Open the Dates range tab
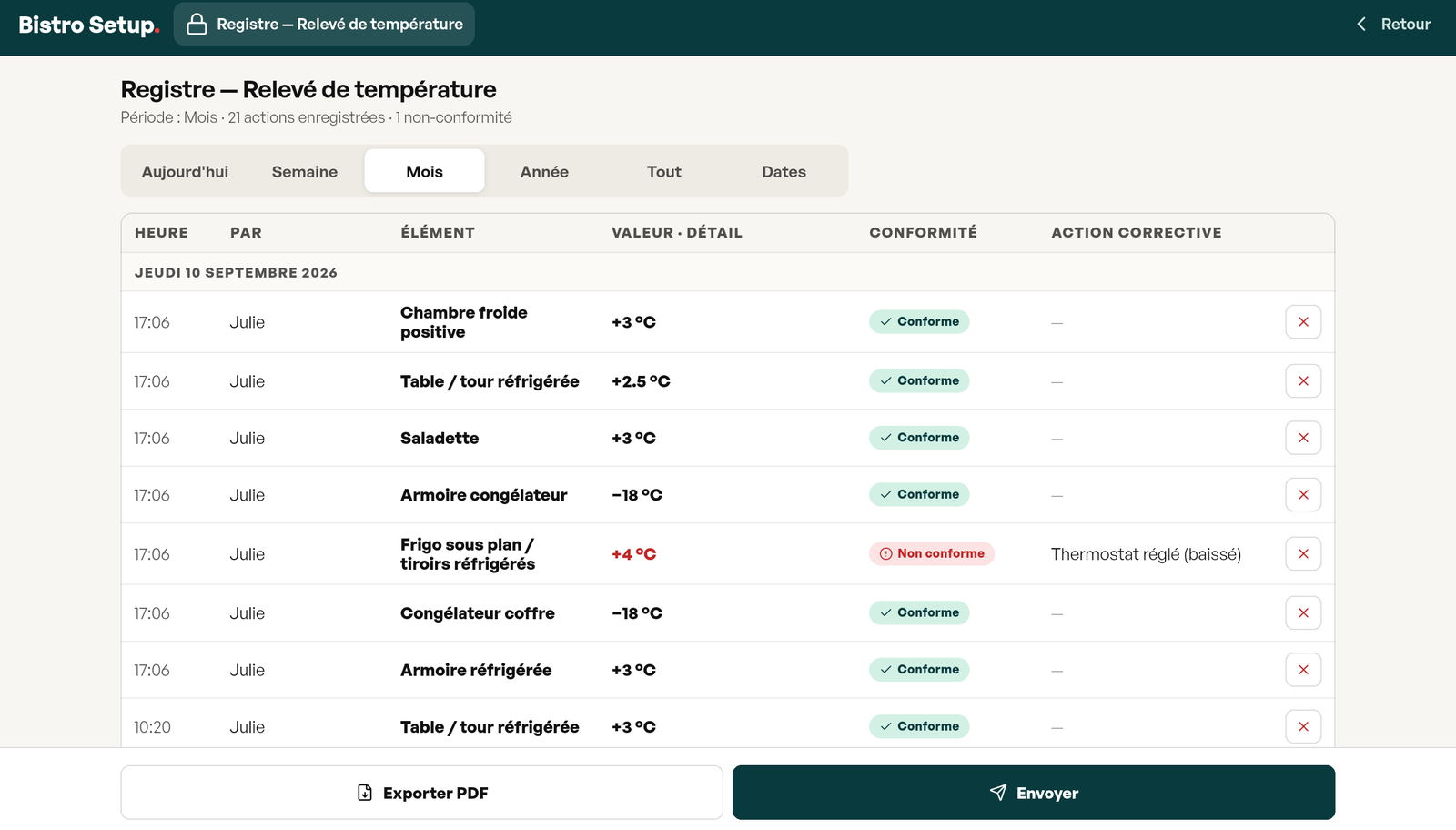Image resolution: width=1456 pixels, height=830 pixels. 784,172
